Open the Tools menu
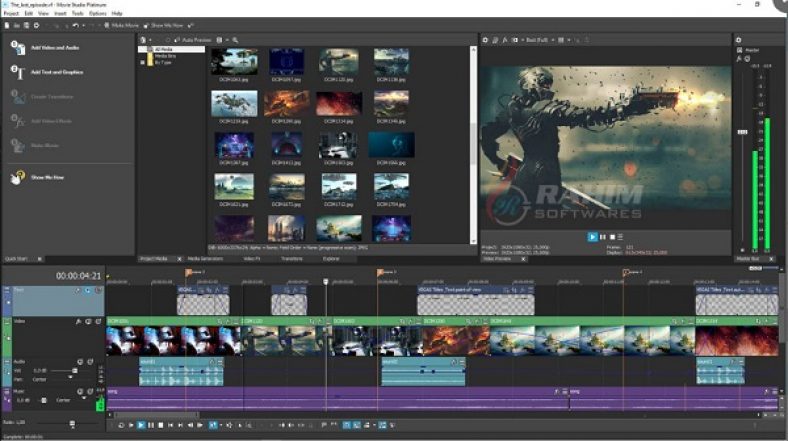The image size is (788, 441). 77,13
